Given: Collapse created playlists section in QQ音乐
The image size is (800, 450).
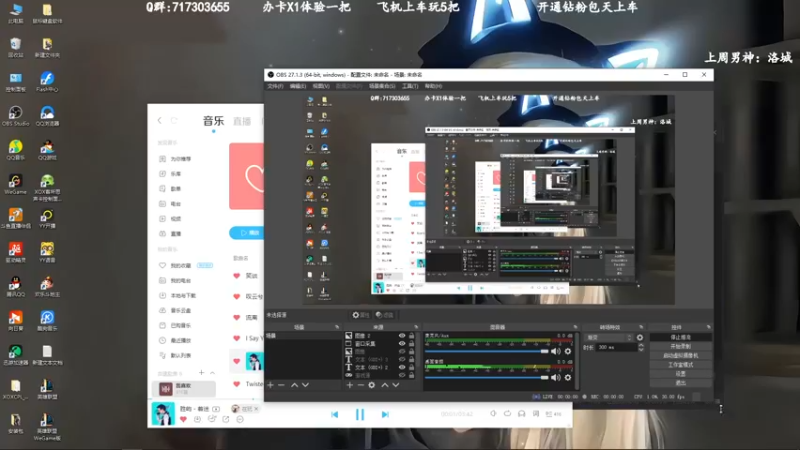Looking at the screenshot, I should click(x=213, y=373).
